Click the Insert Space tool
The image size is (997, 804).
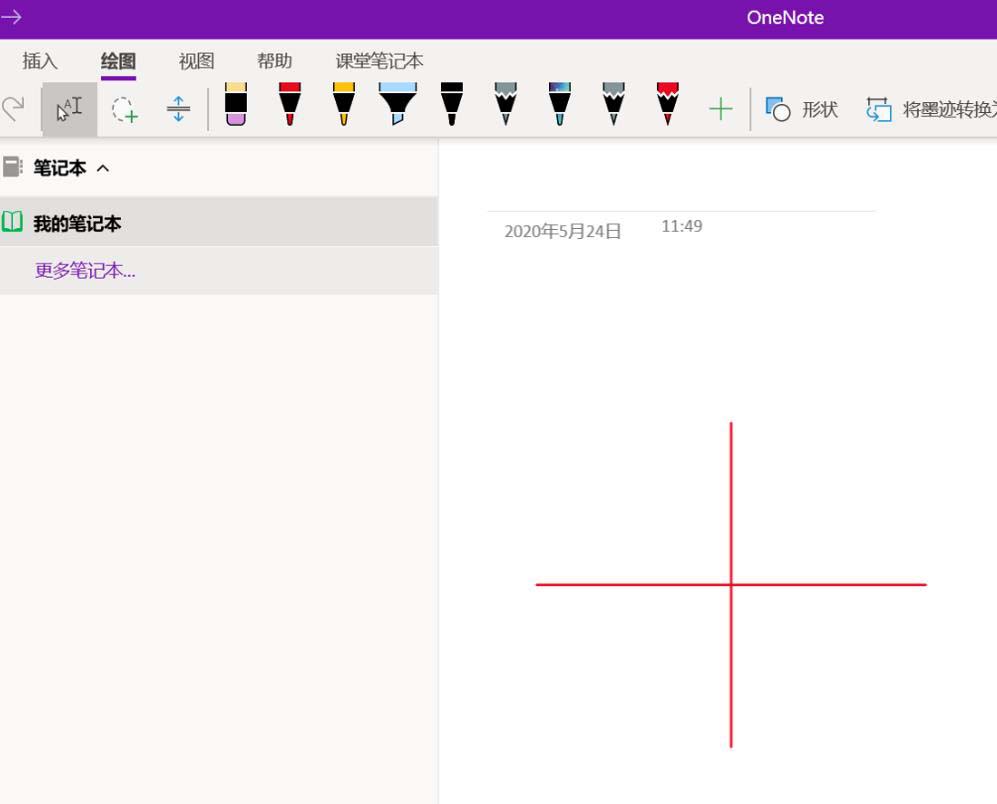click(178, 109)
